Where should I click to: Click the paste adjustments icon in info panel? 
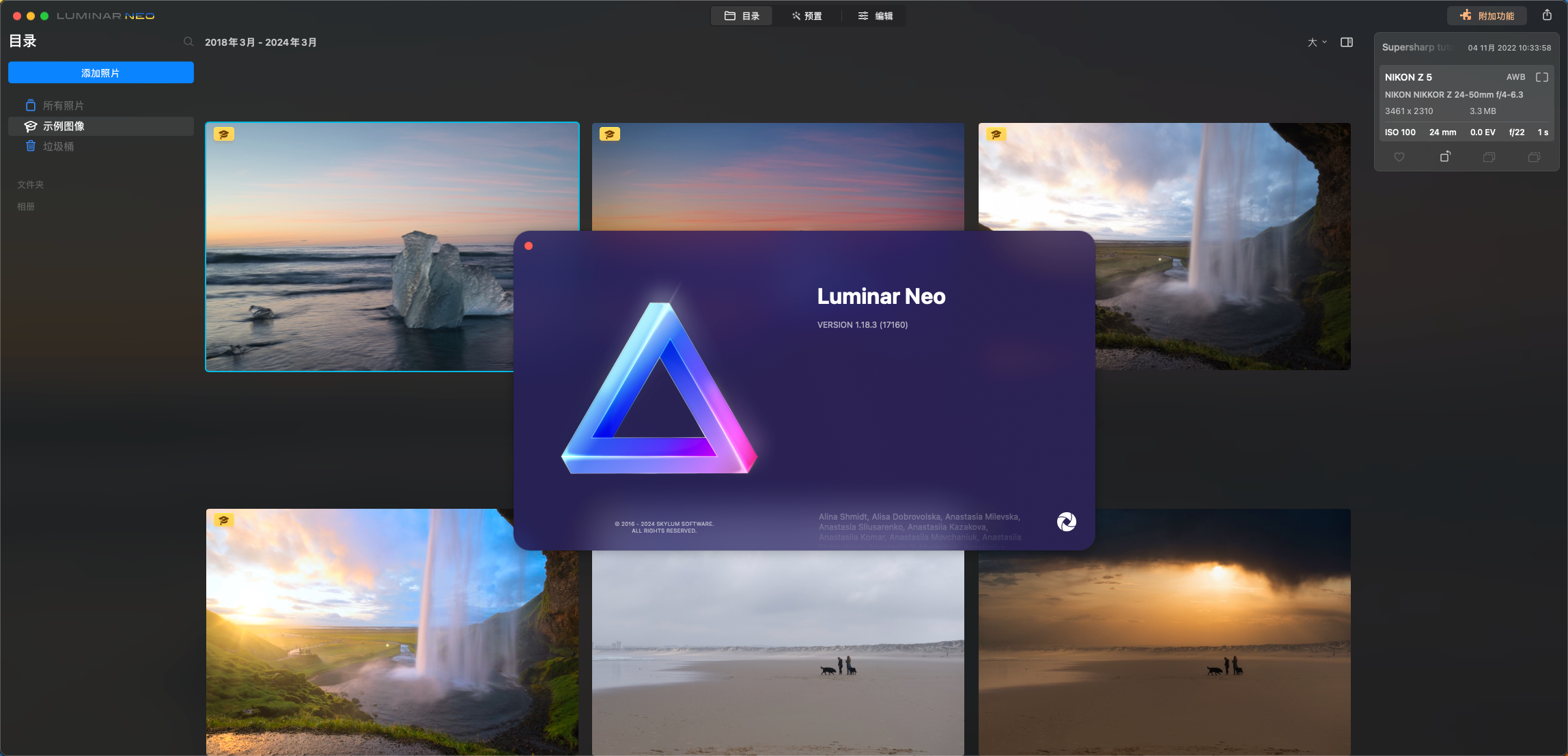click(1534, 157)
